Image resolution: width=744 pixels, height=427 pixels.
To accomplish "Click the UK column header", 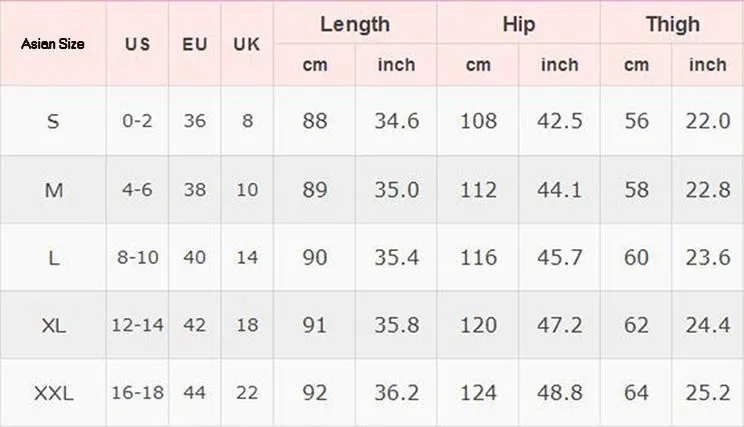I will 247,44.
